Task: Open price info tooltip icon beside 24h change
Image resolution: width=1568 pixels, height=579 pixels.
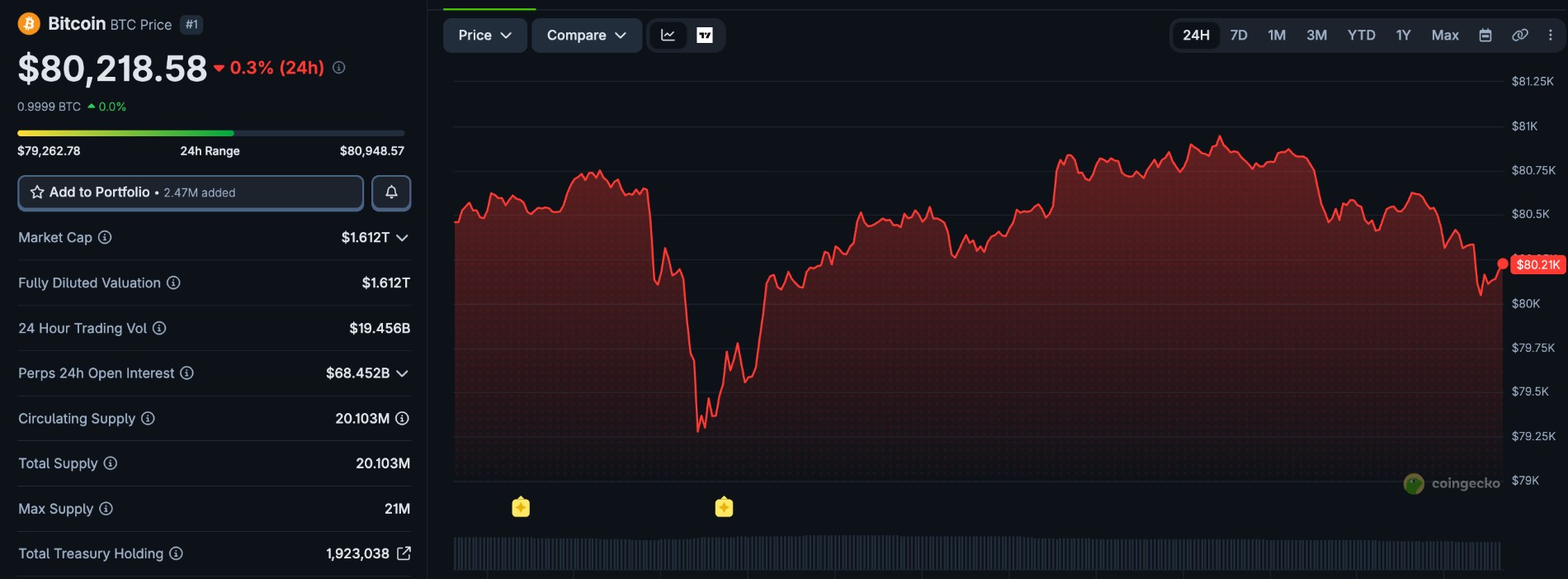Action: [338, 68]
